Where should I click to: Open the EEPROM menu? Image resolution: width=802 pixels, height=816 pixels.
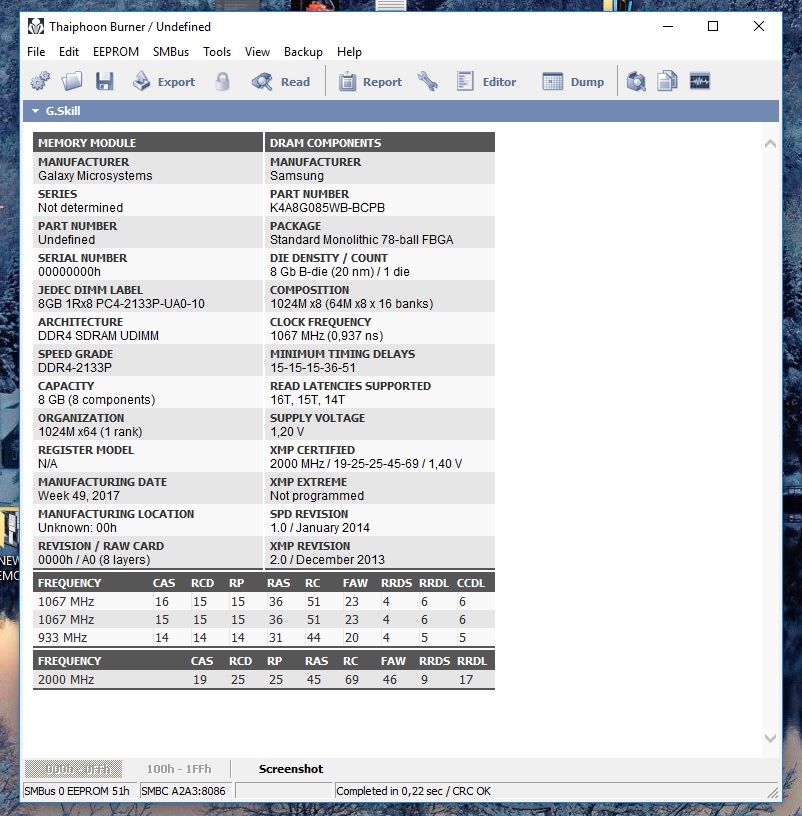(x=116, y=52)
